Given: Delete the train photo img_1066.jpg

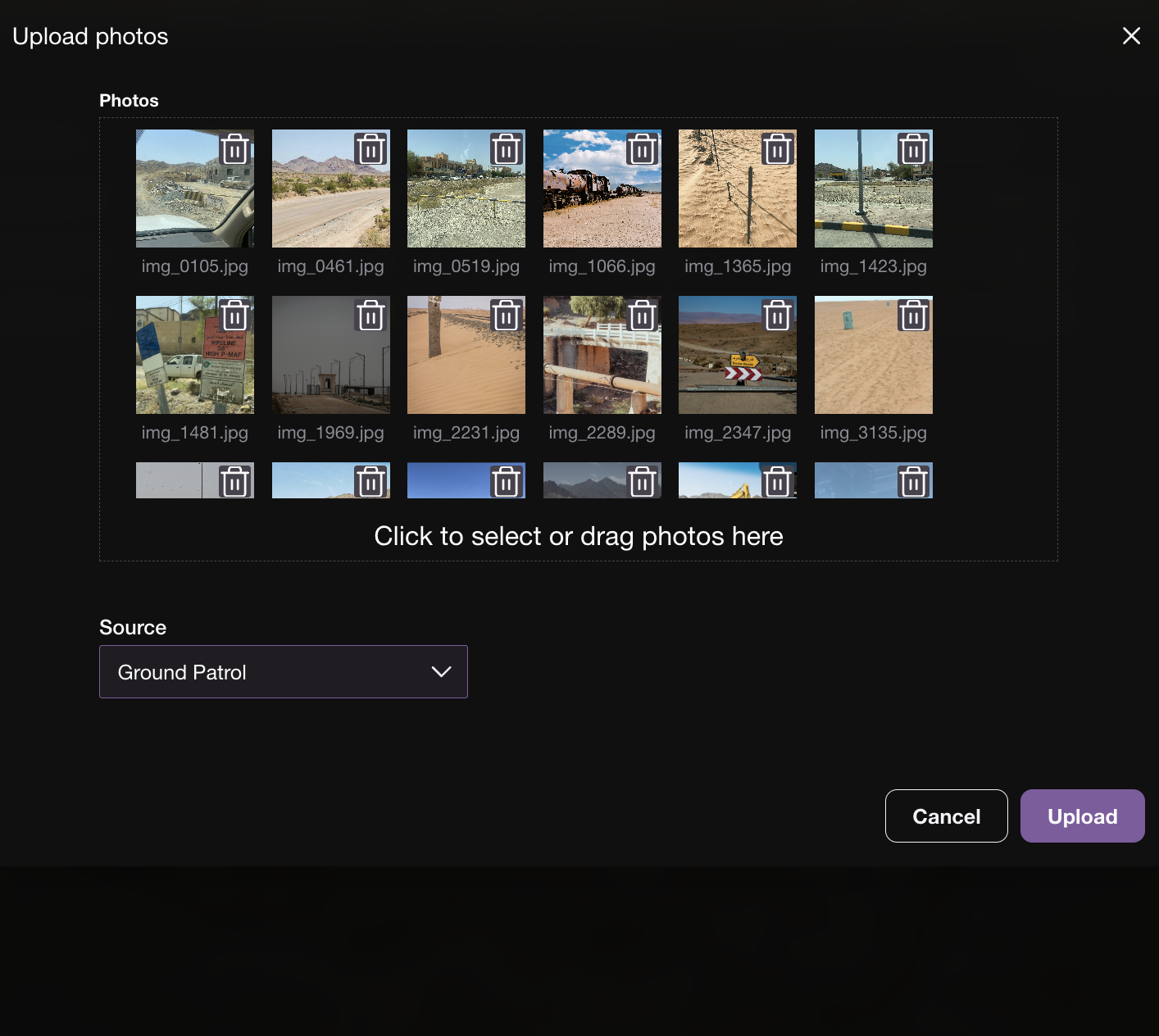Looking at the screenshot, I should (643, 150).
